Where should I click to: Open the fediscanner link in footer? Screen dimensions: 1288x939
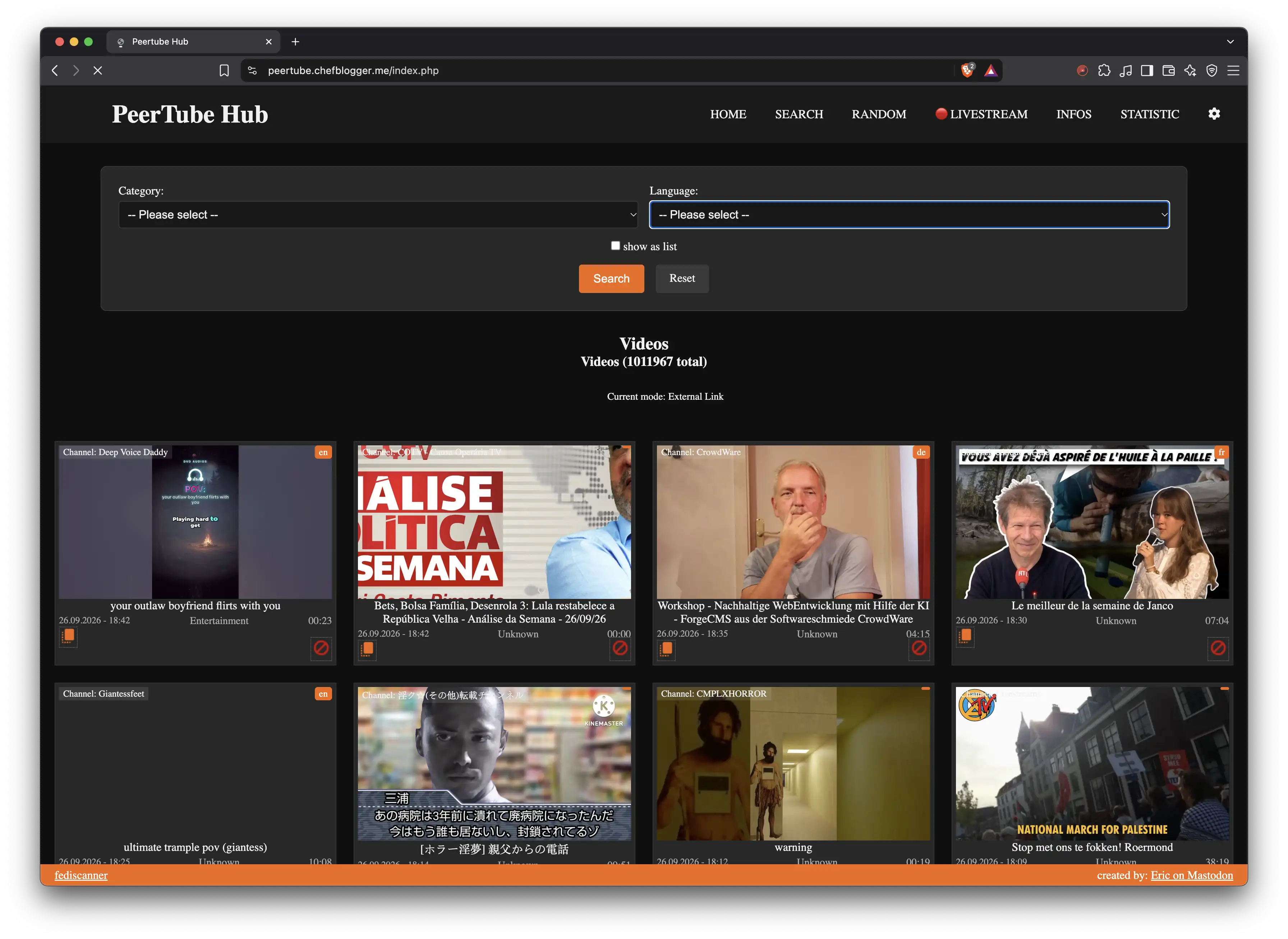coord(80,875)
